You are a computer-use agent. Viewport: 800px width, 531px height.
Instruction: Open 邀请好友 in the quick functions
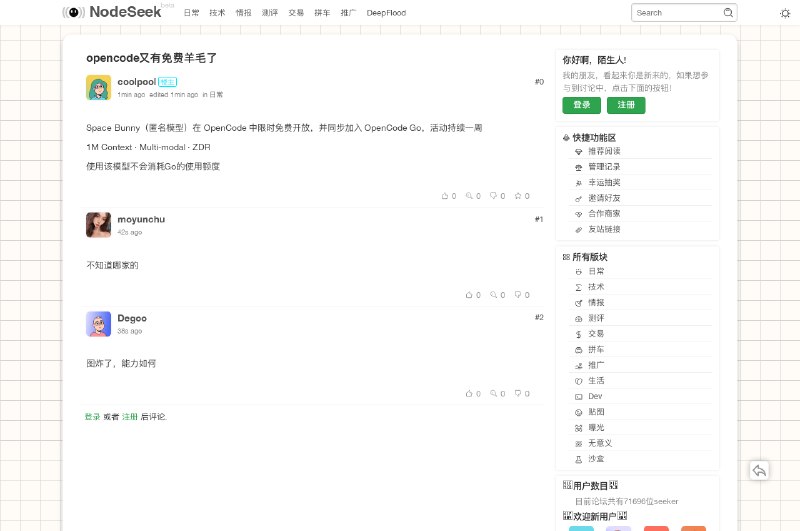(604, 198)
